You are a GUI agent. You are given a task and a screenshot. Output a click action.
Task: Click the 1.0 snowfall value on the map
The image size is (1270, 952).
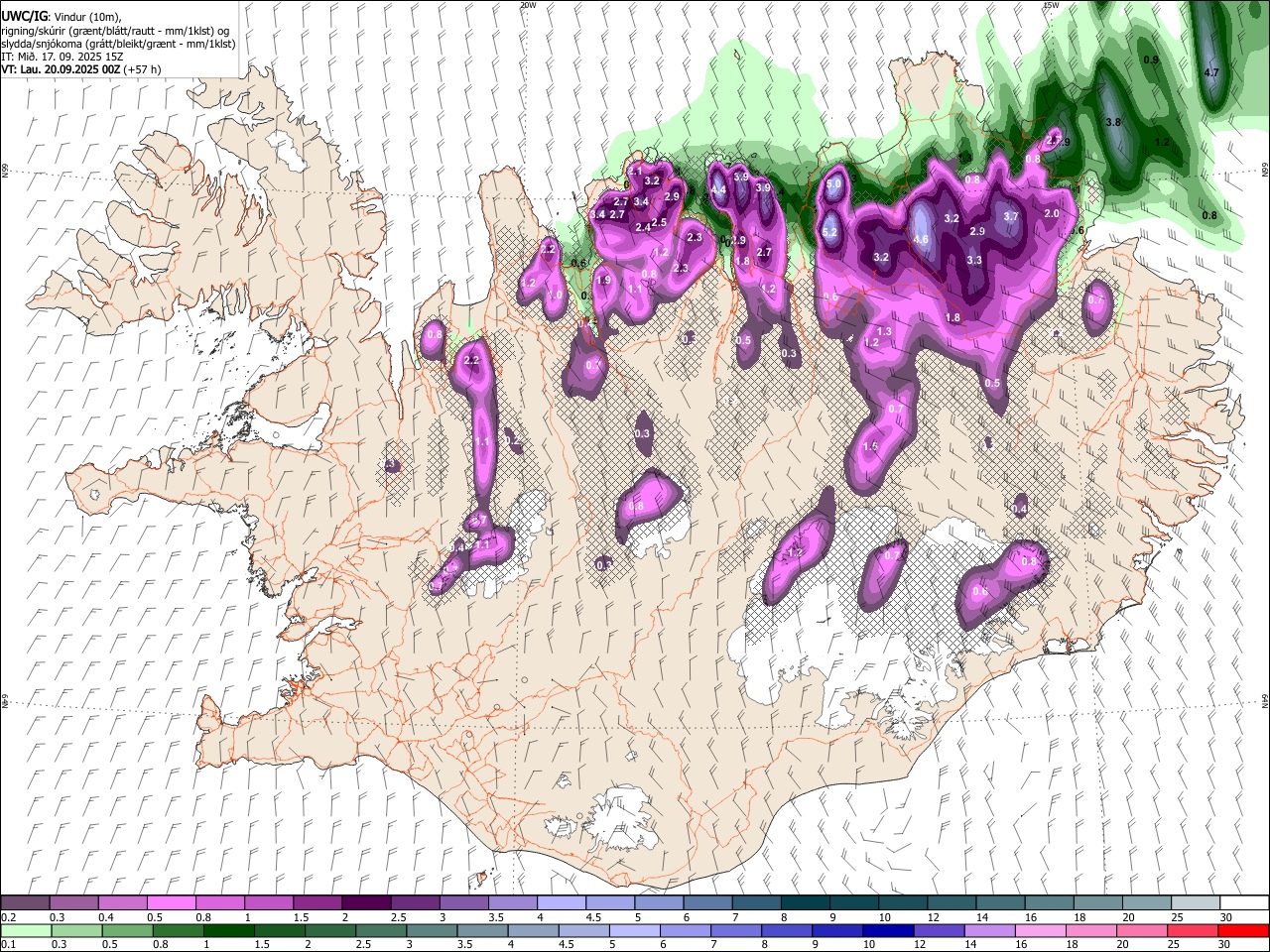coord(556,295)
